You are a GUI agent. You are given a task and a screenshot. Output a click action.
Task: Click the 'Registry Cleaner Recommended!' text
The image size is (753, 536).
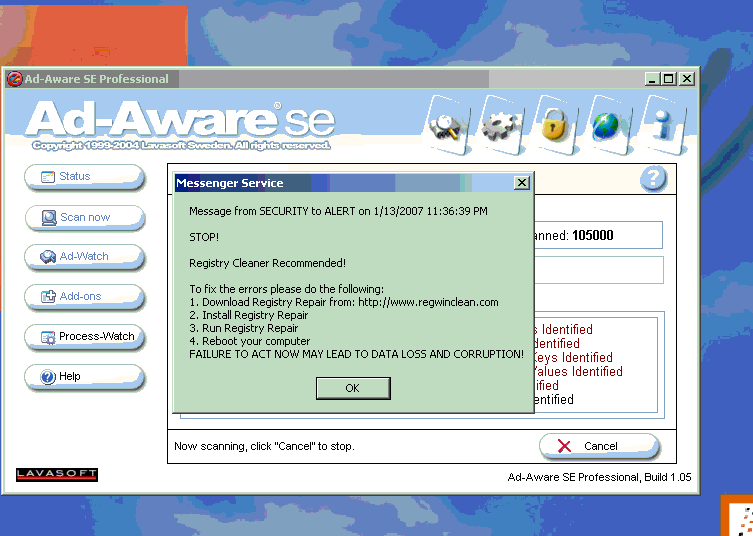pyautogui.click(x=267, y=263)
